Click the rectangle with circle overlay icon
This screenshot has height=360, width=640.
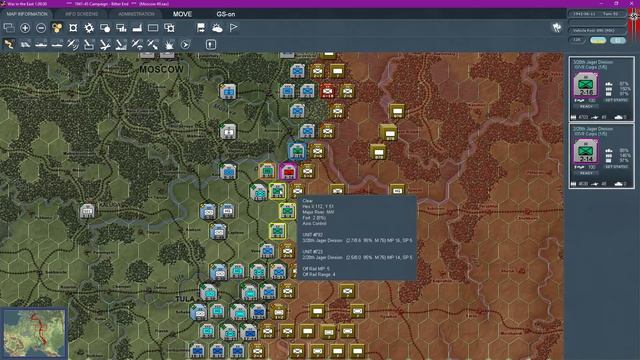pos(105,28)
